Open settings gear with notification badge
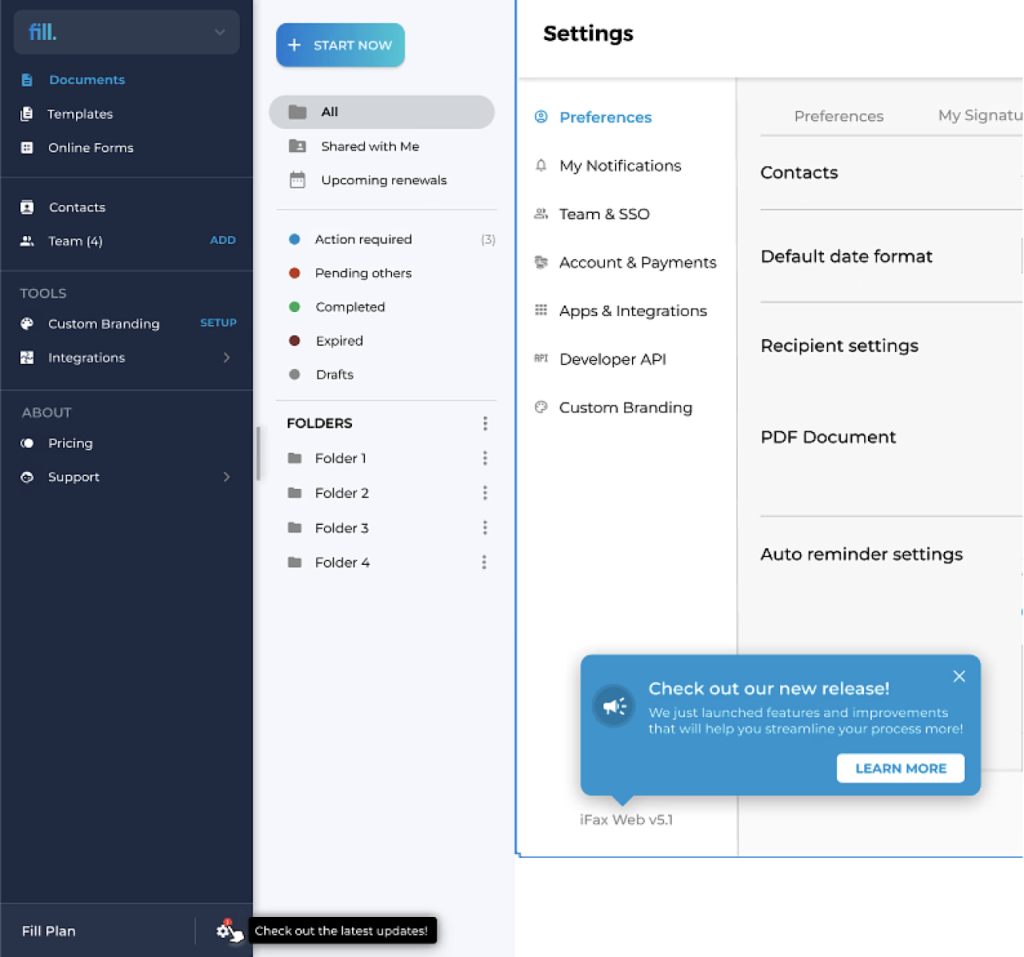This screenshot has height=957, width=1024. pos(224,930)
